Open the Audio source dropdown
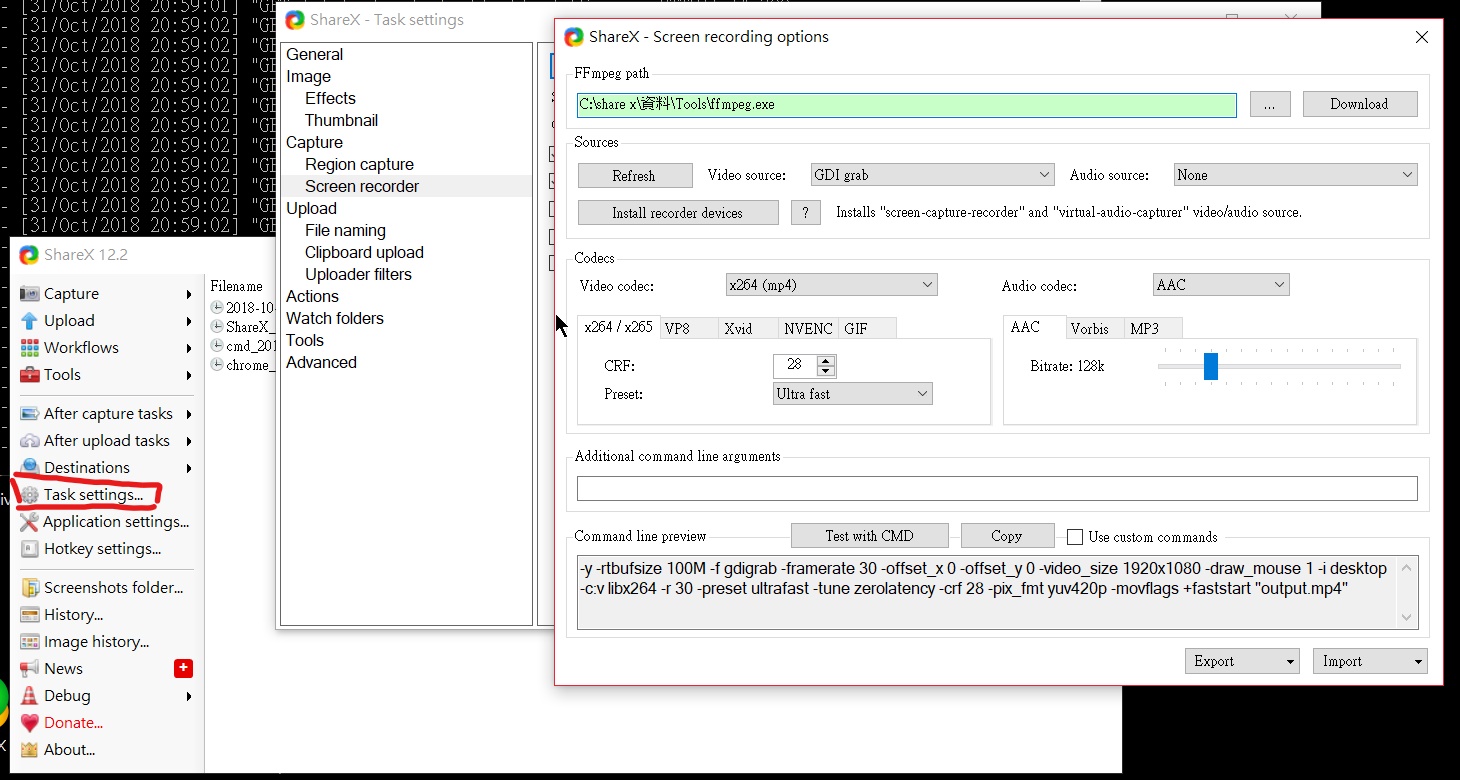 1295,175
